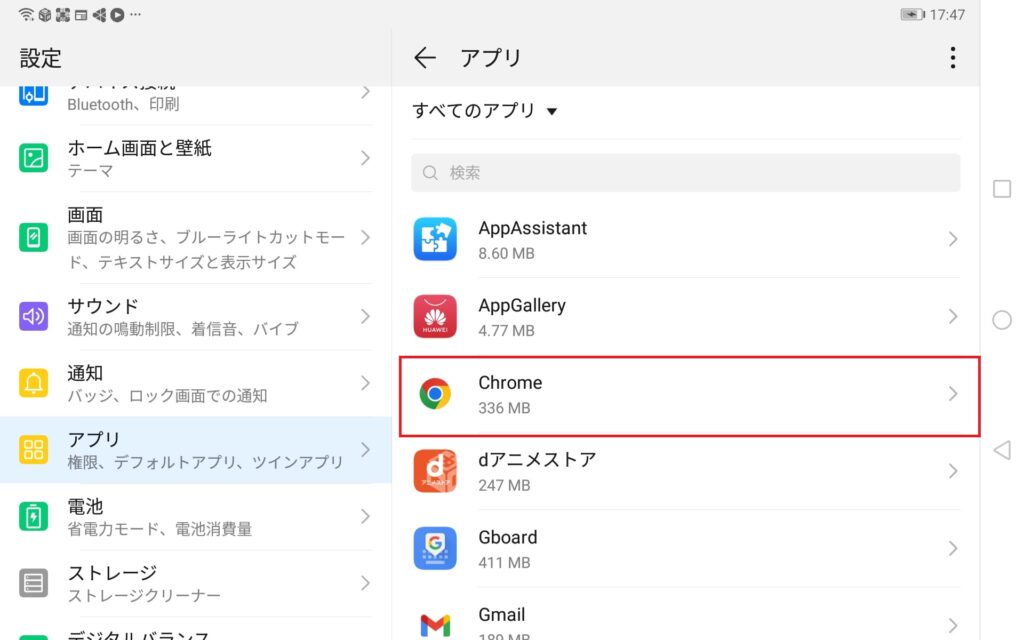This screenshot has width=1024, height=640.
Task: Open AppAssistant app details
Action: coord(686,239)
